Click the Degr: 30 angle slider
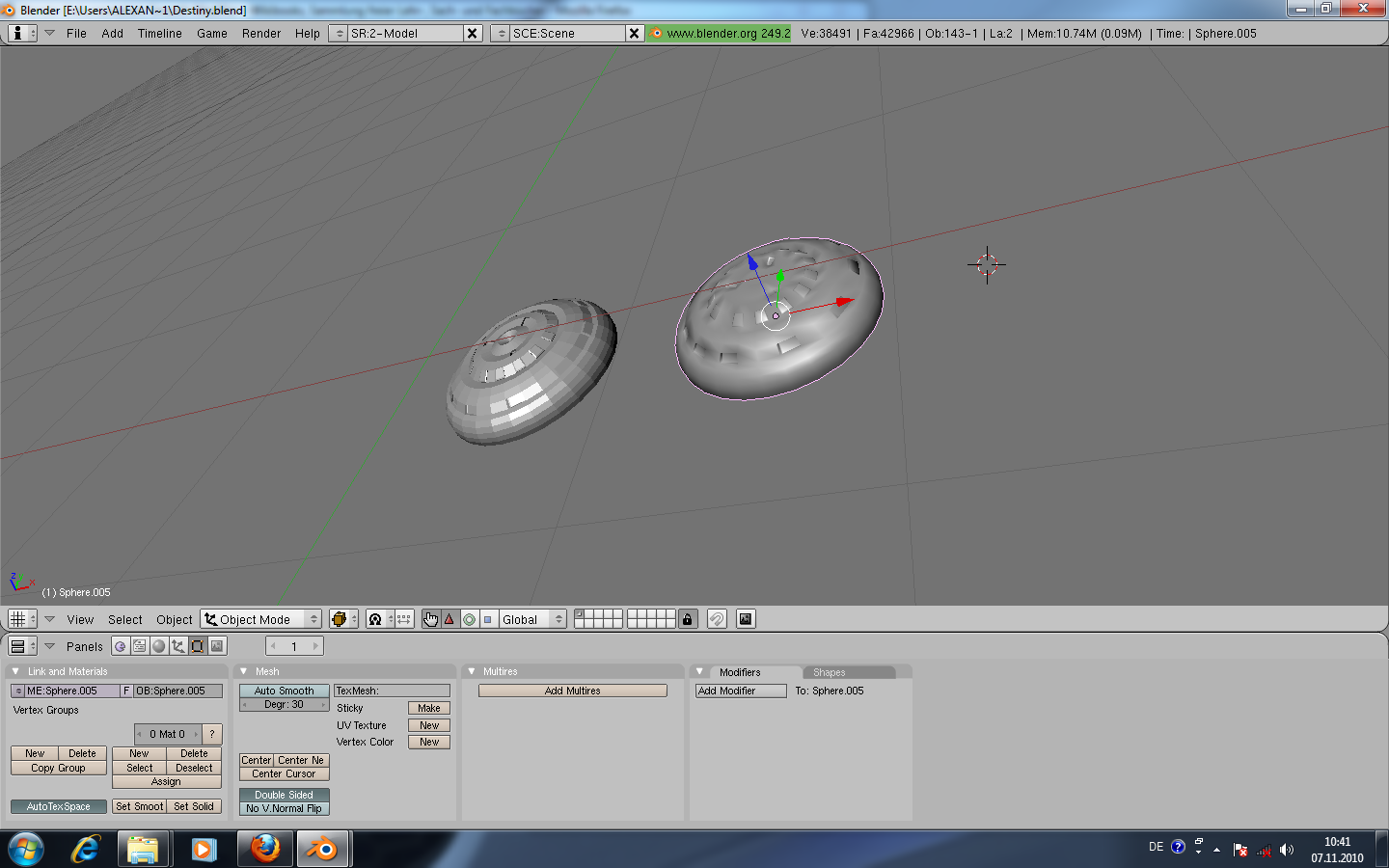 [284, 705]
